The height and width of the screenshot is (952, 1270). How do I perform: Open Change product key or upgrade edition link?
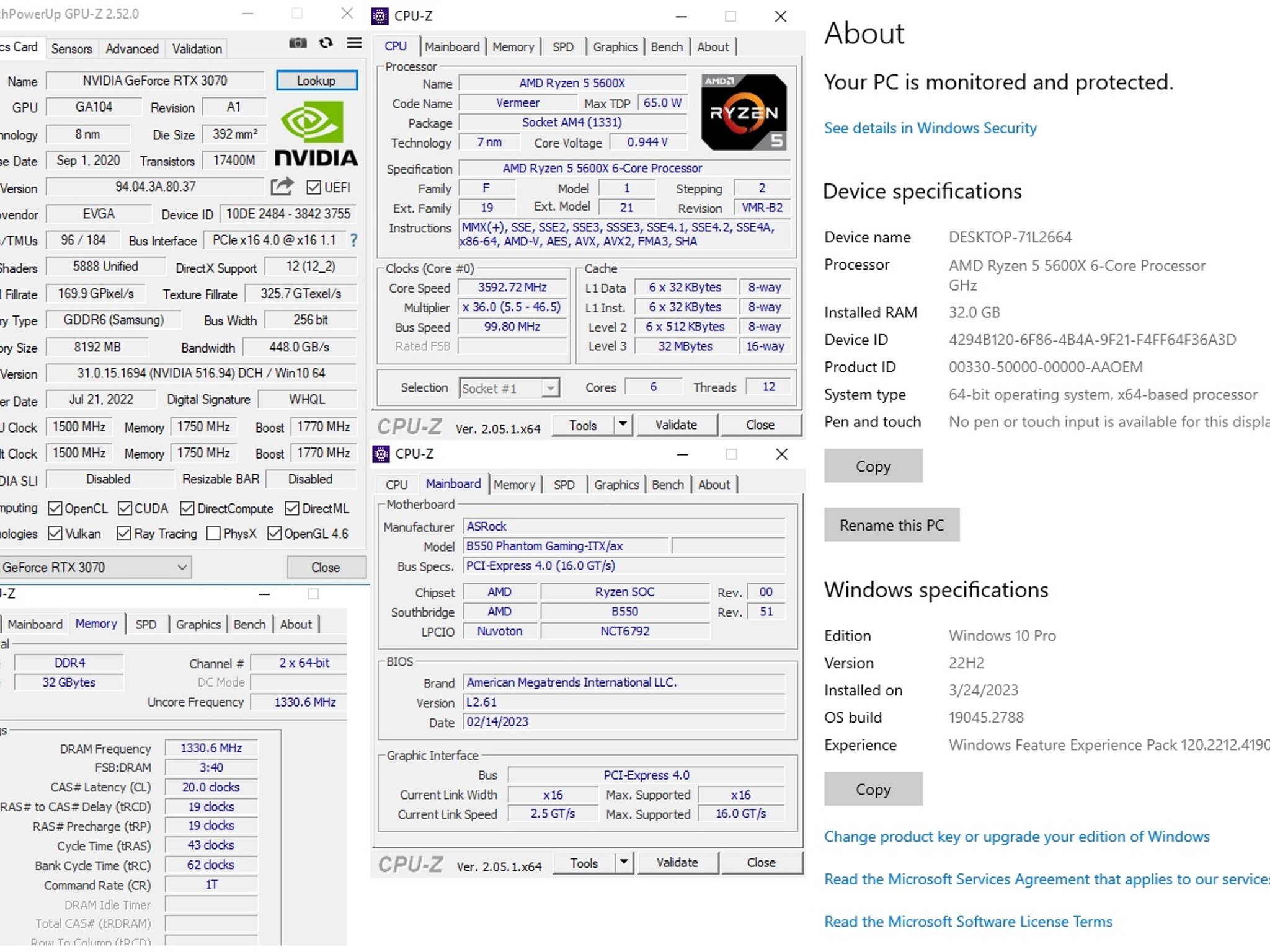[1017, 837]
